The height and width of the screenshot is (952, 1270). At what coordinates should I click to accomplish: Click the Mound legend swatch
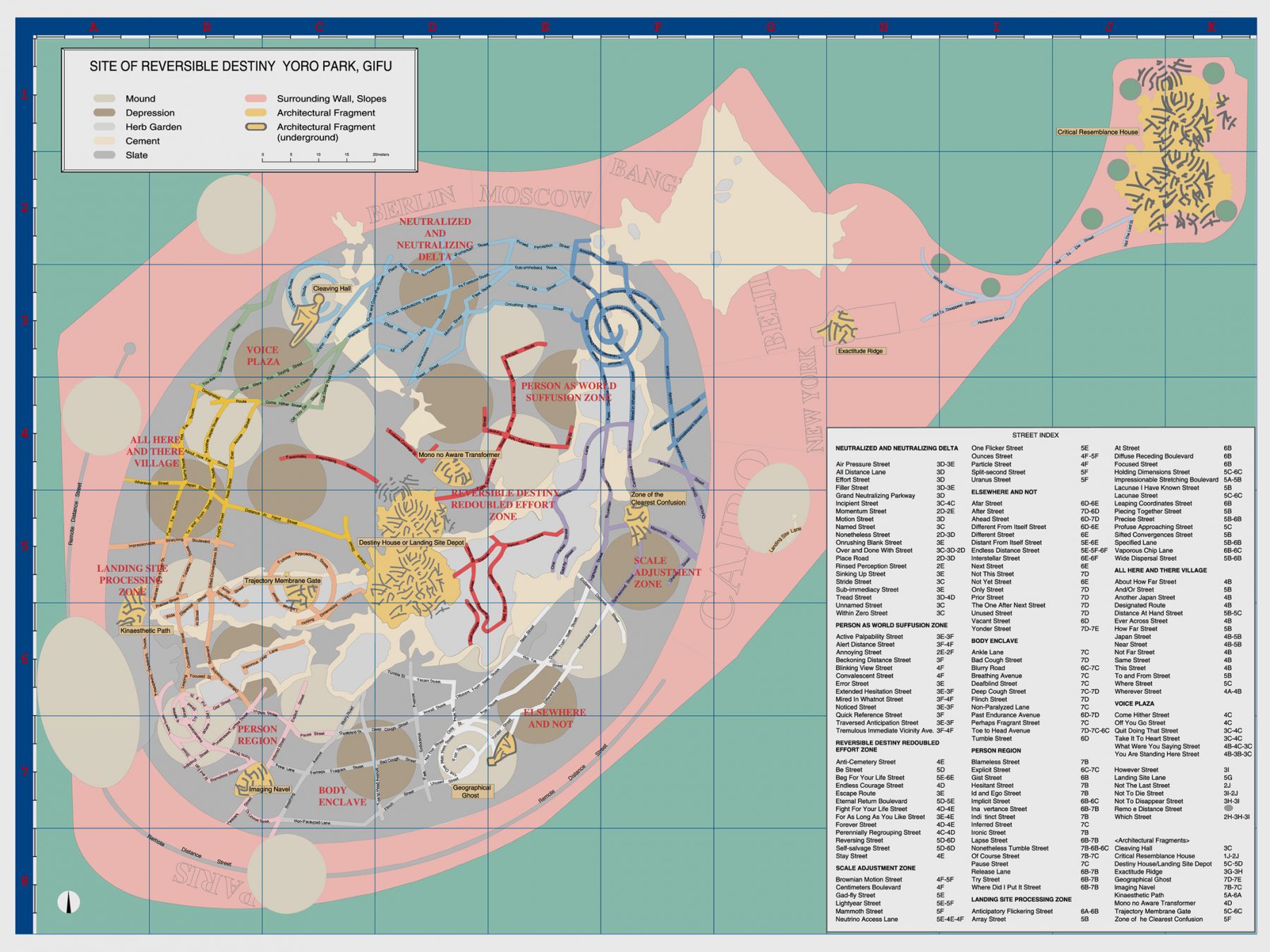[104, 99]
